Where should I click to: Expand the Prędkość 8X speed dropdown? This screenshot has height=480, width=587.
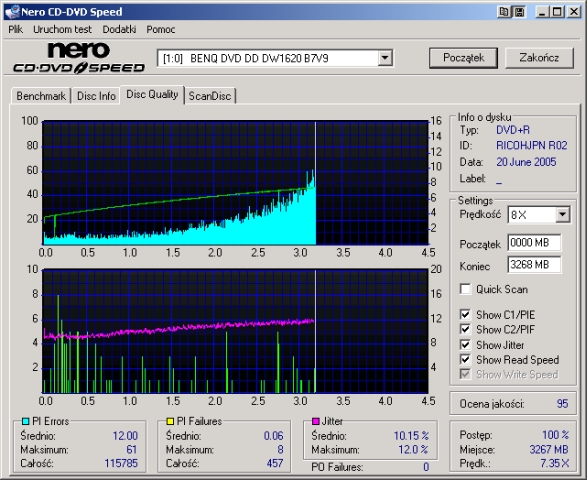click(562, 215)
